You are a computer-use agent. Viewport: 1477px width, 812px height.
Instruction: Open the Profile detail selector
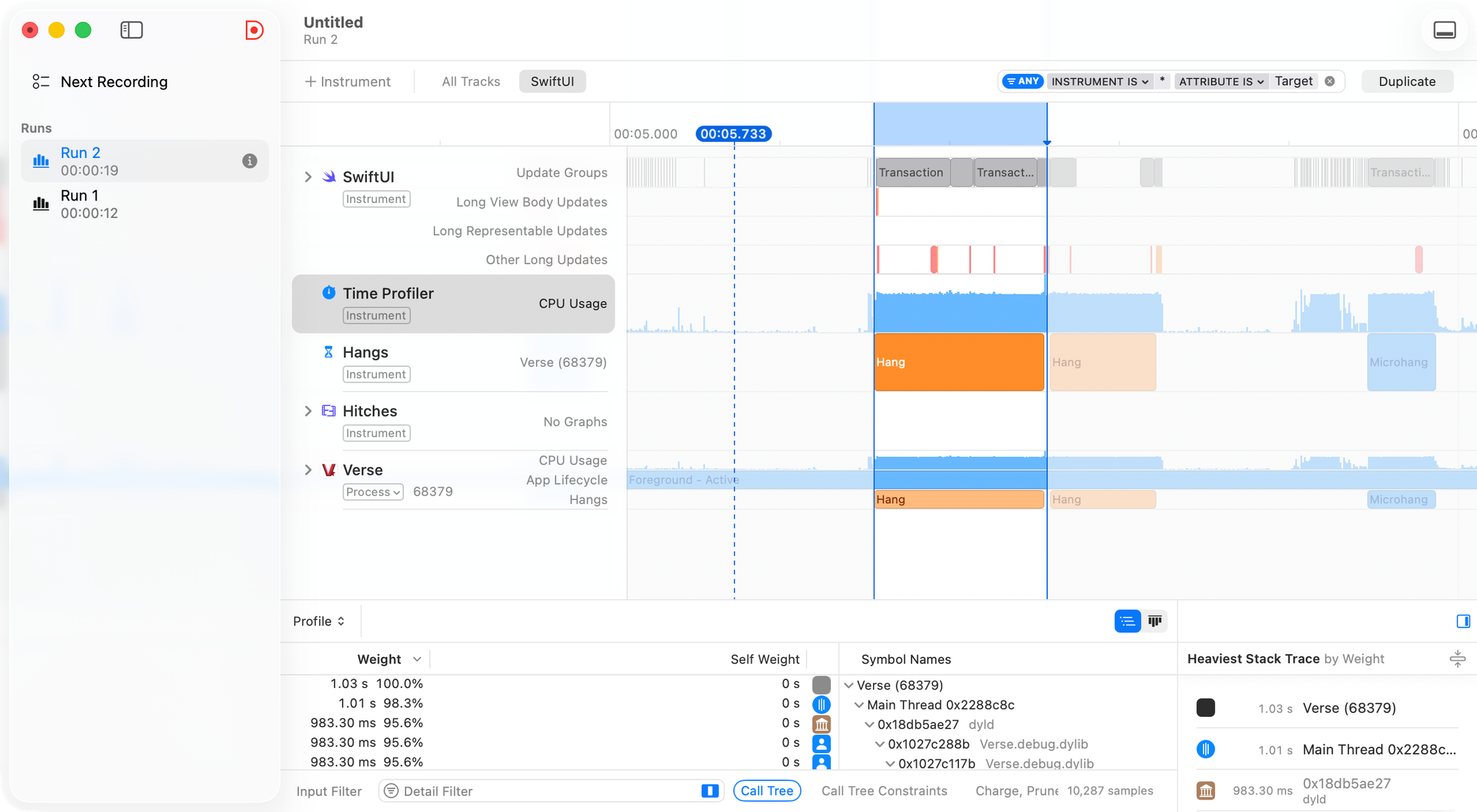tap(318, 621)
